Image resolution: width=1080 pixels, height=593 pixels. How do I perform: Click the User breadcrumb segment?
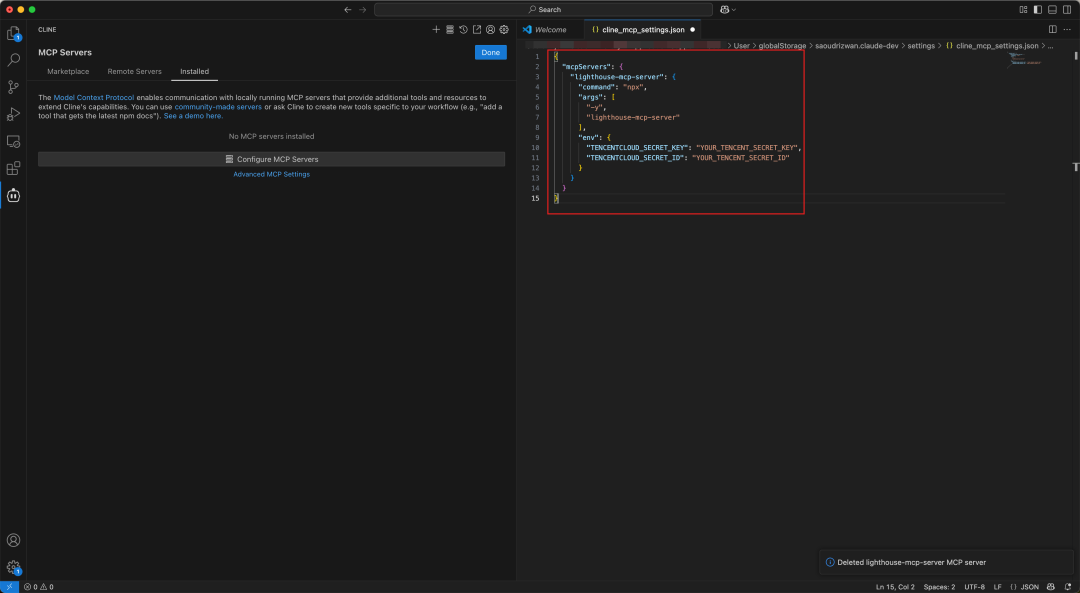pos(741,46)
